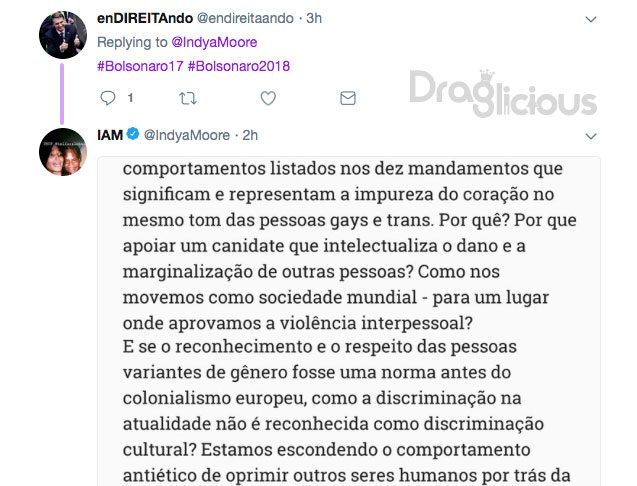This screenshot has width=637, height=486.
Task: Click the enDIREITAndo display name
Action: click(x=145, y=18)
